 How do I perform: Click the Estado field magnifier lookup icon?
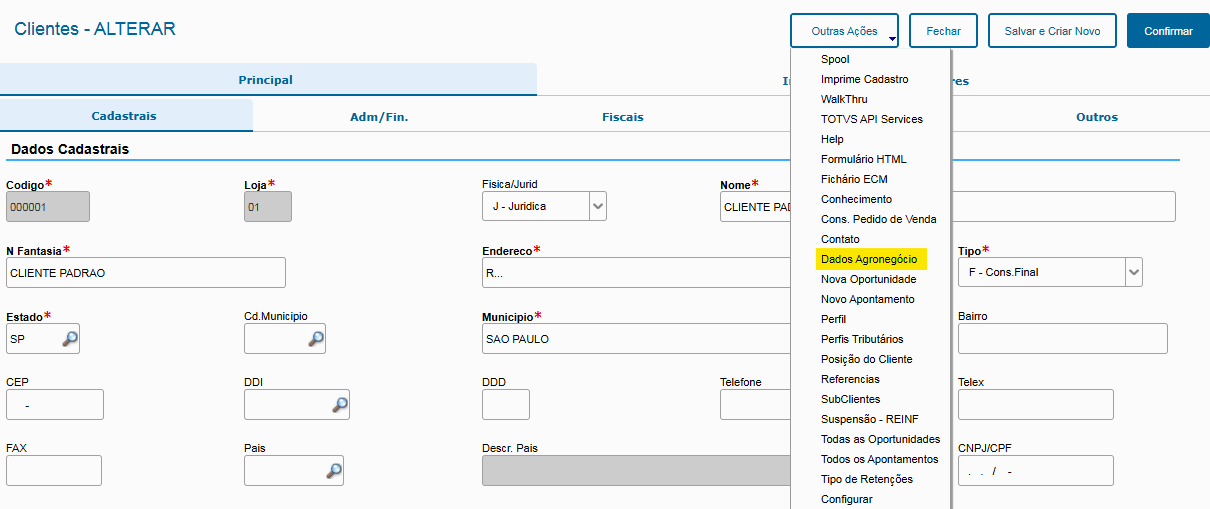69,339
